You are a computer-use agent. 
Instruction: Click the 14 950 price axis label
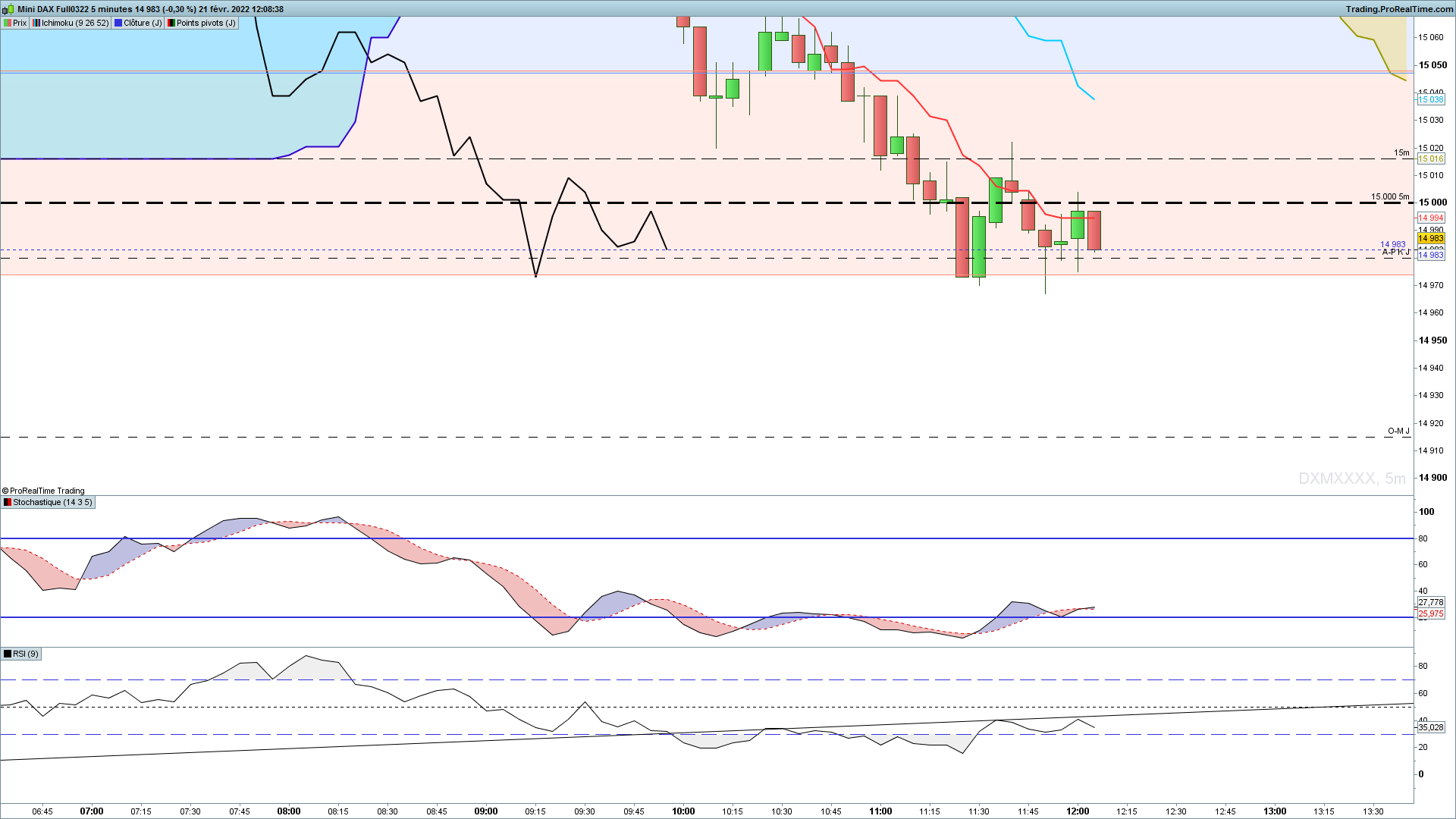coord(1432,340)
